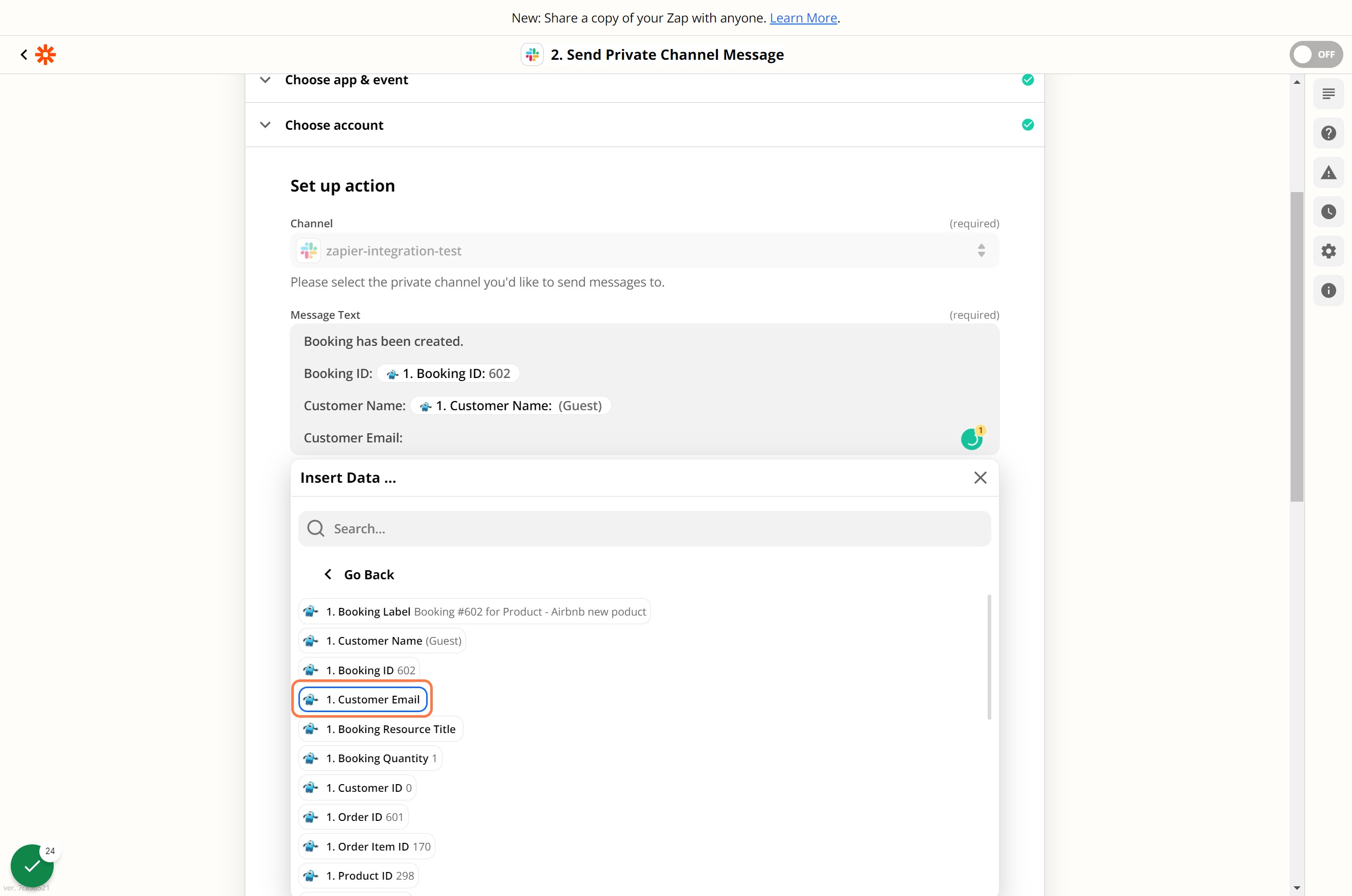Click the Zapier logo icon
Screen dimensions: 1352x896
pos(45,55)
